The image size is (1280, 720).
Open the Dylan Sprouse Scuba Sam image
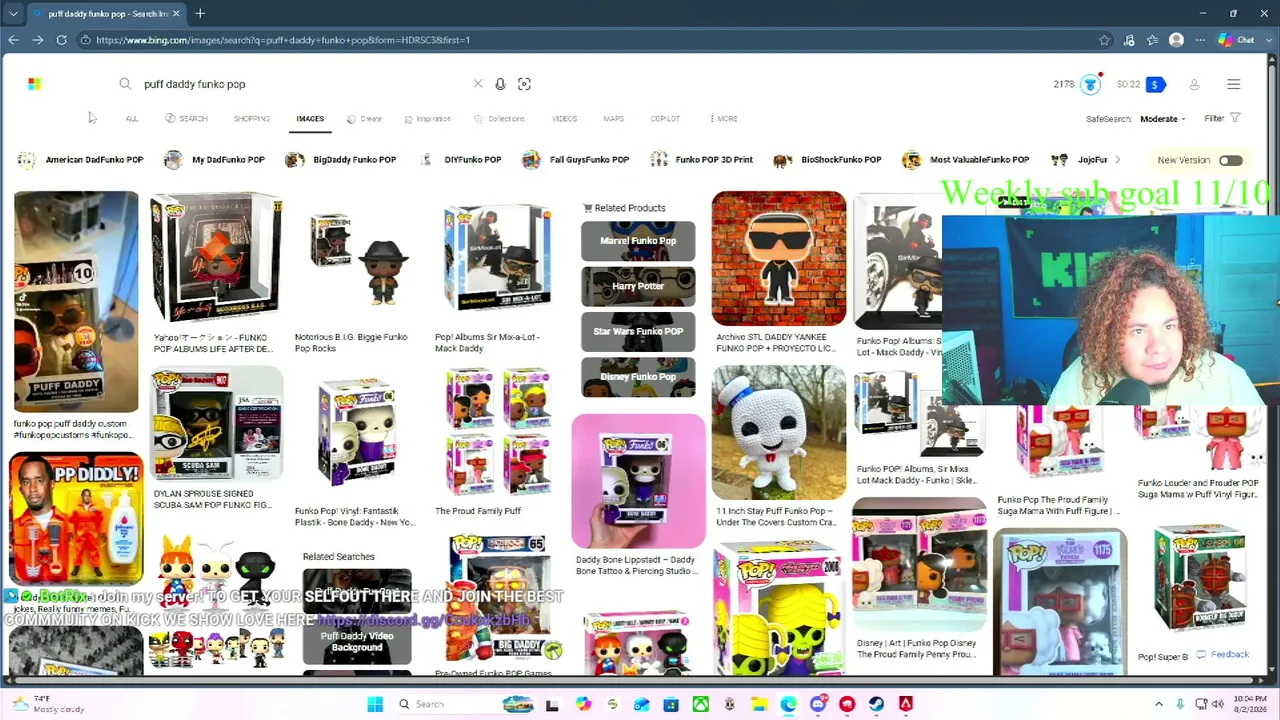217,424
